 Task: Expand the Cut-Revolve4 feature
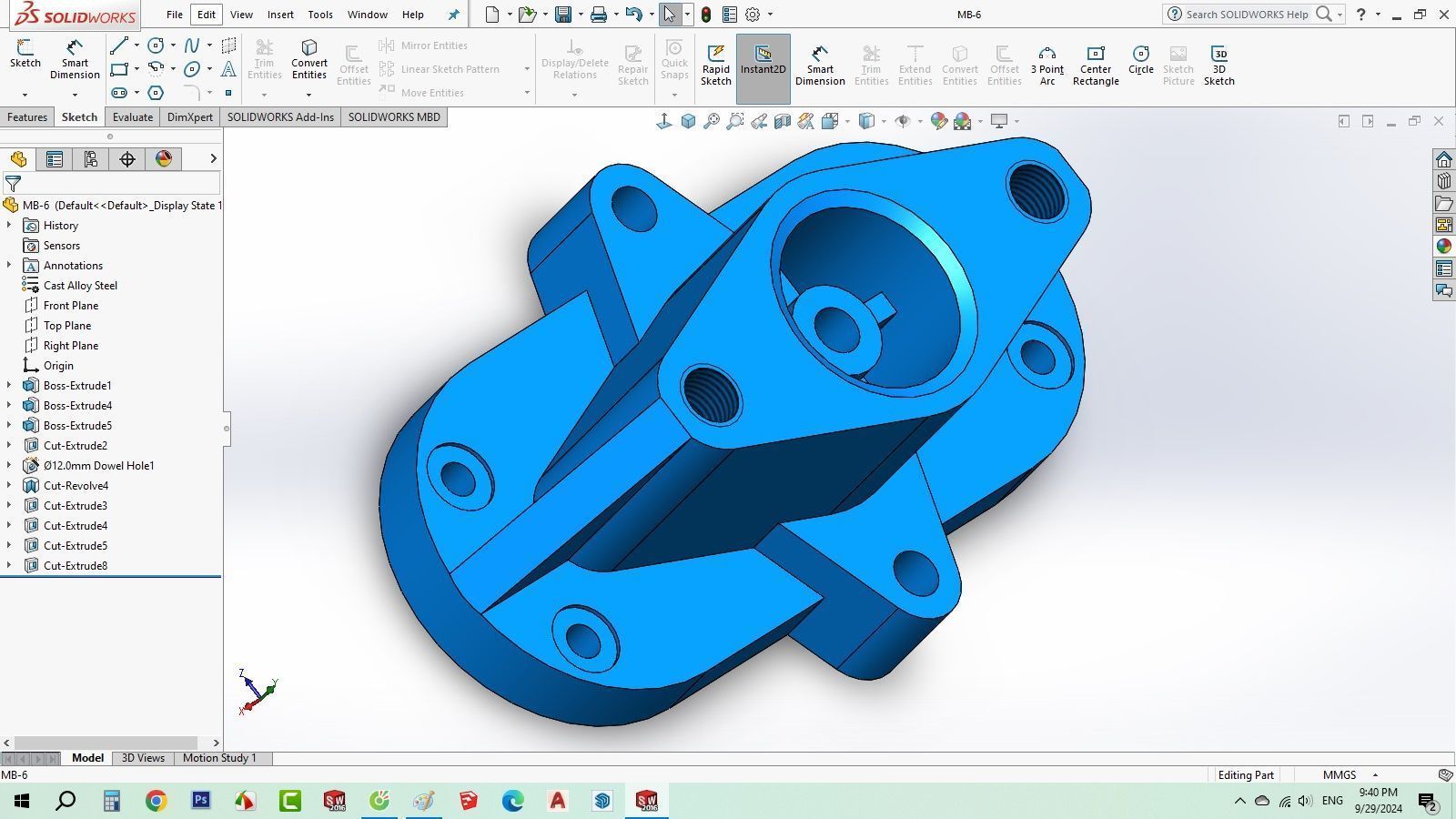[9, 485]
